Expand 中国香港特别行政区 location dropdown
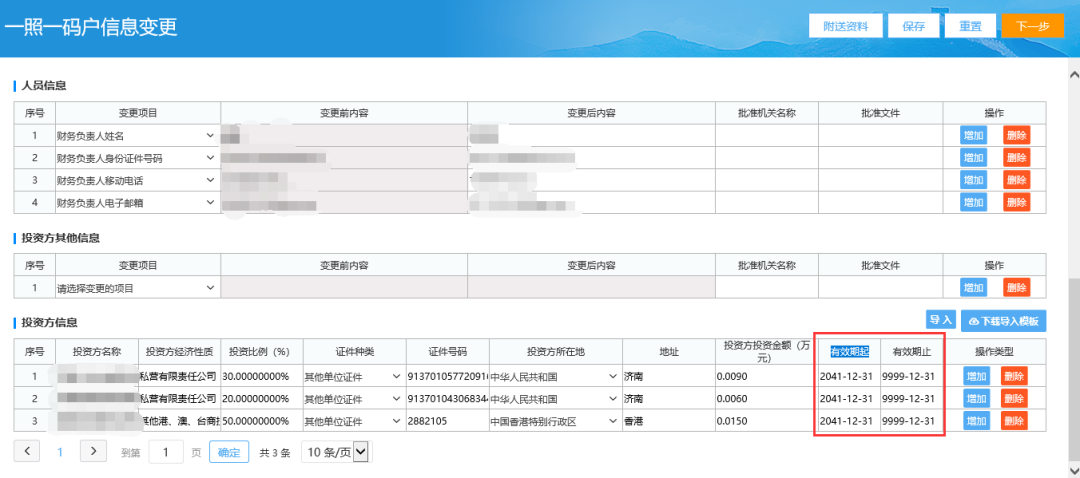The width and height of the screenshot is (1080, 478). [612, 420]
